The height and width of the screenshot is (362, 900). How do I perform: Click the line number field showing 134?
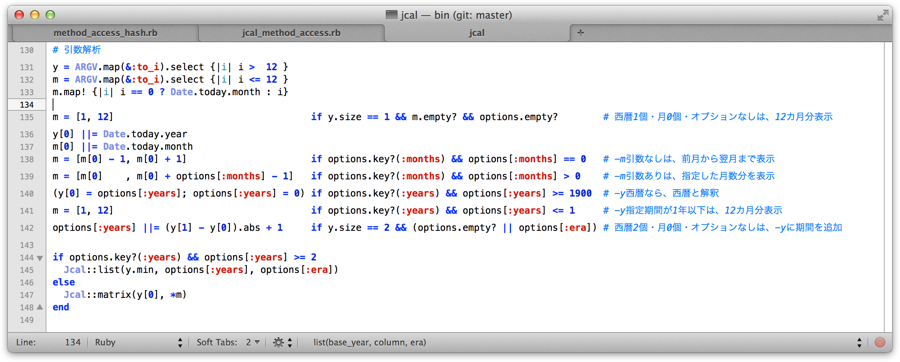72,342
